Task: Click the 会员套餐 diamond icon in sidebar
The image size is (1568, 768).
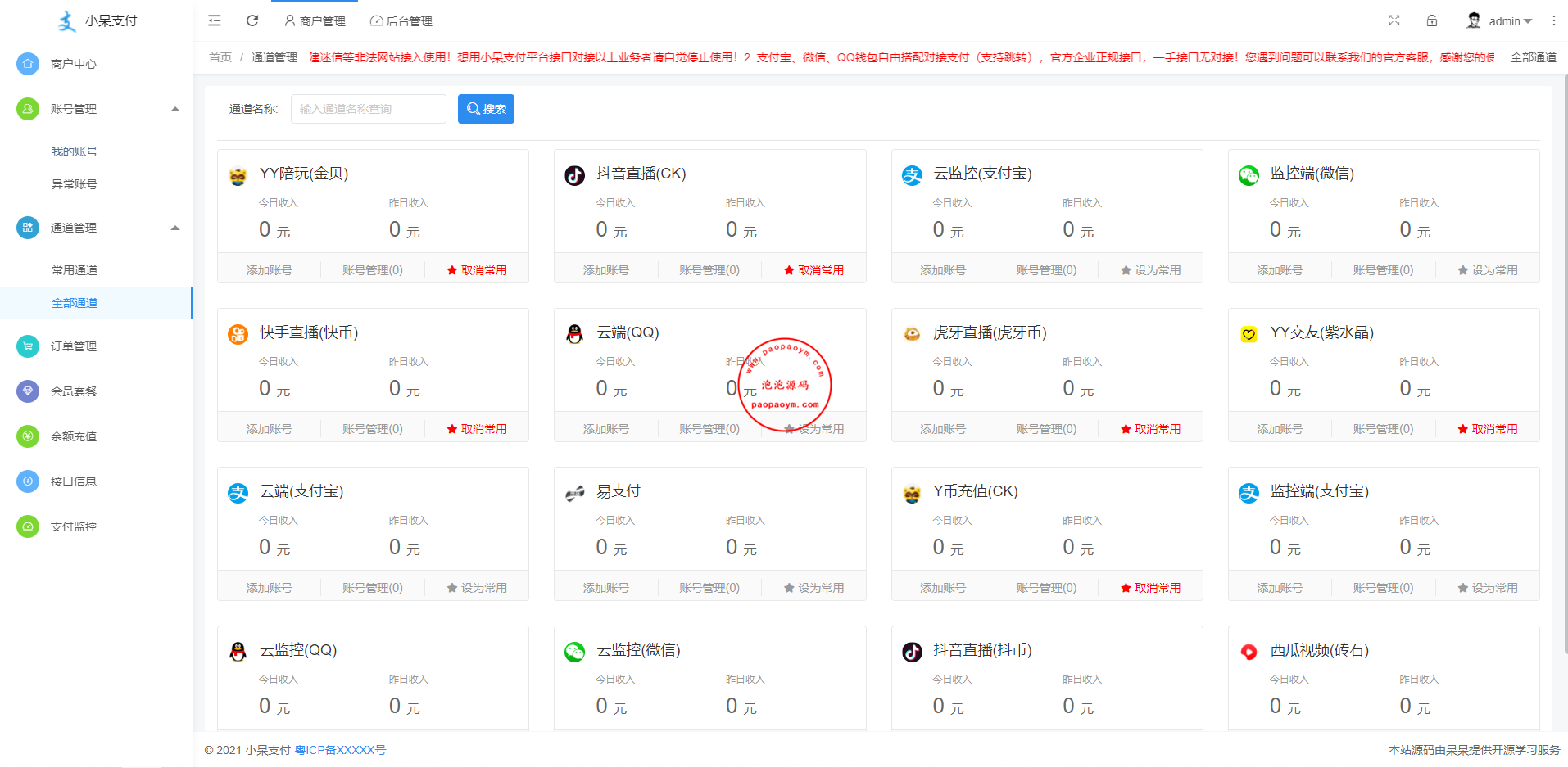Action: (x=28, y=391)
